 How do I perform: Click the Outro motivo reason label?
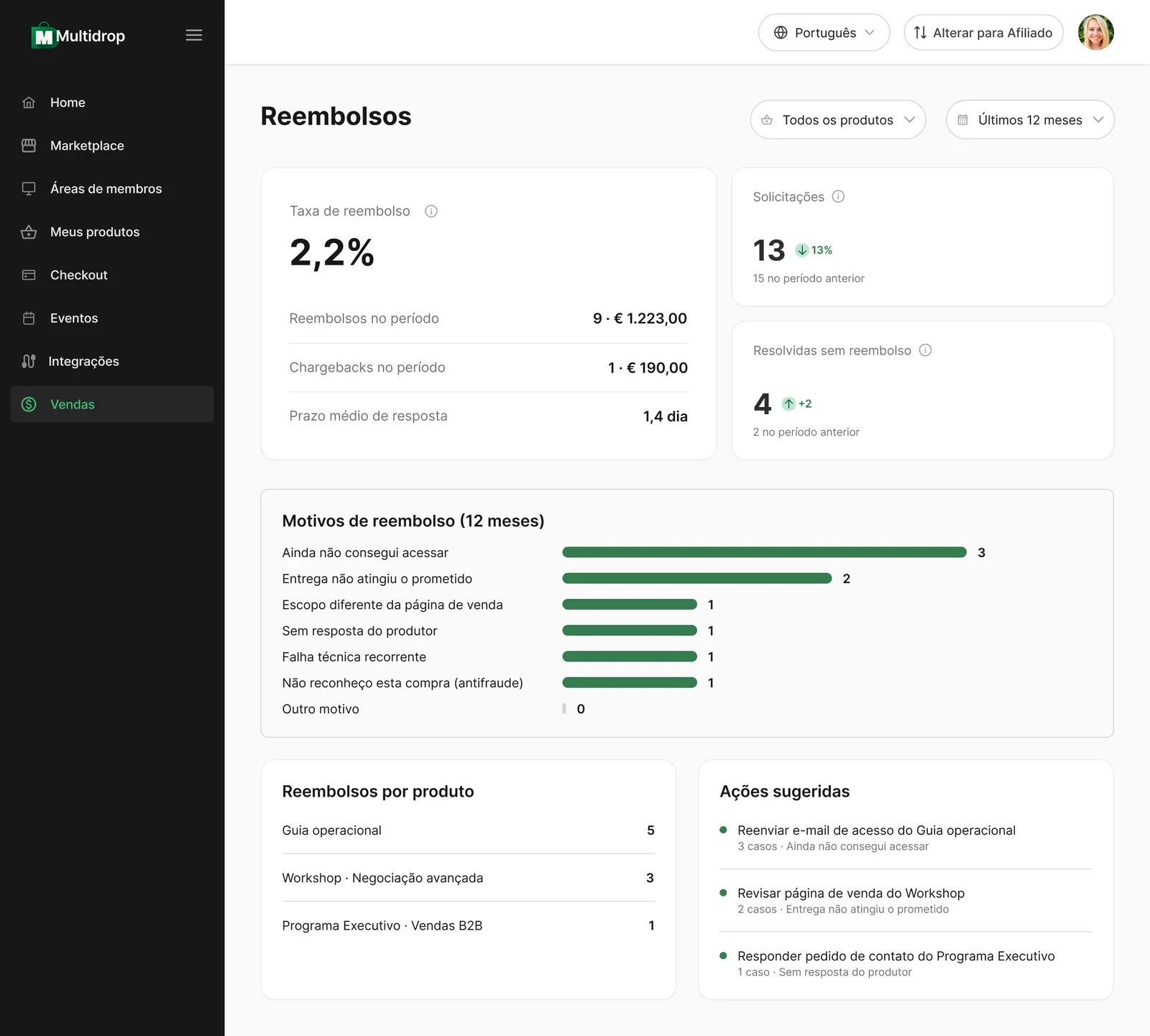[x=321, y=709]
